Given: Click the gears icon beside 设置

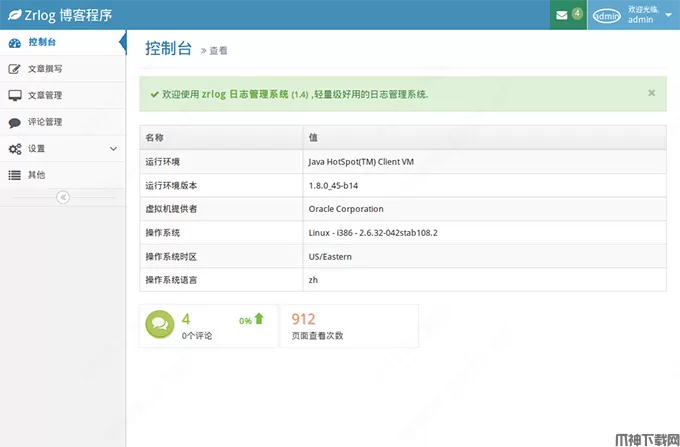Looking at the screenshot, I should tap(15, 149).
